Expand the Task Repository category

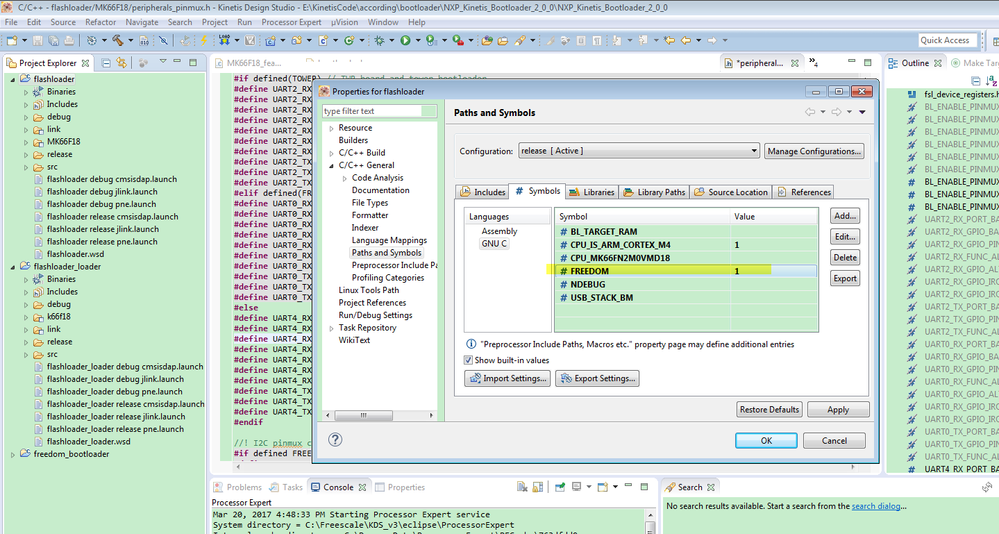(331, 328)
